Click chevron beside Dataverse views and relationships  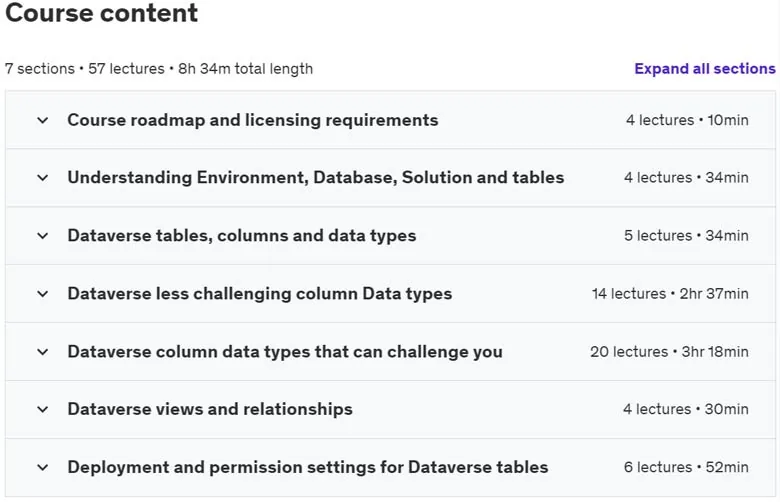[43, 409]
